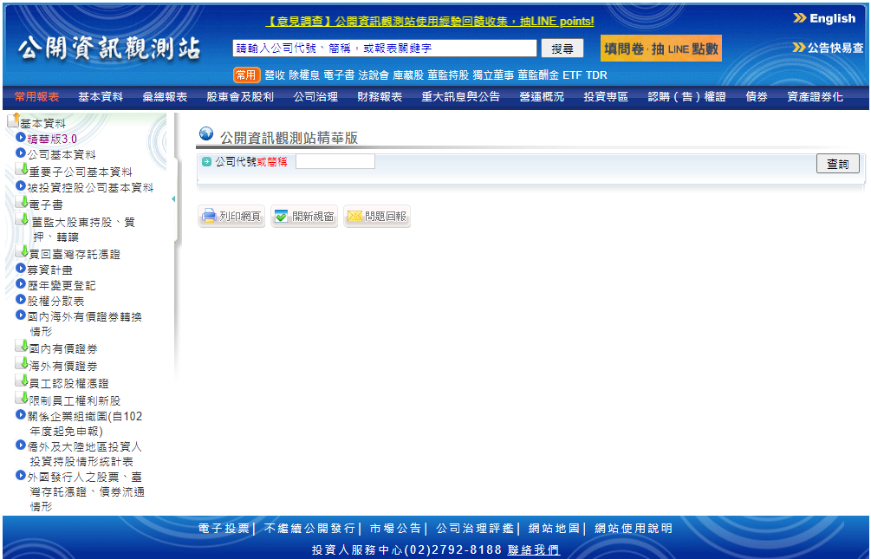Open the 認購(售)權證 menu
Screen dimensions: 871x559
tap(687, 97)
